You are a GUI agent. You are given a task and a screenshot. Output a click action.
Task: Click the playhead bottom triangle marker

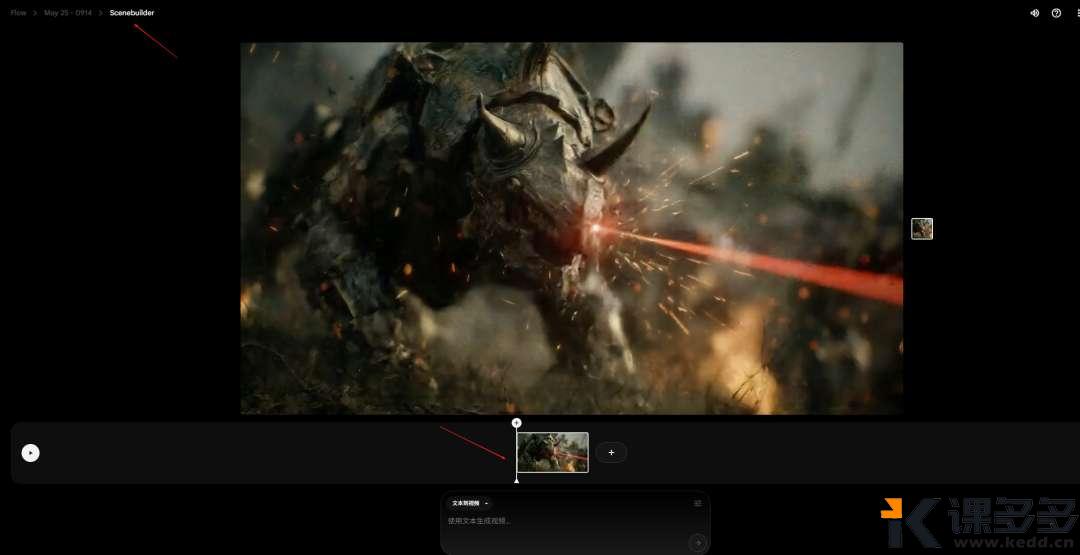pyautogui.click(x=517, y=480)
